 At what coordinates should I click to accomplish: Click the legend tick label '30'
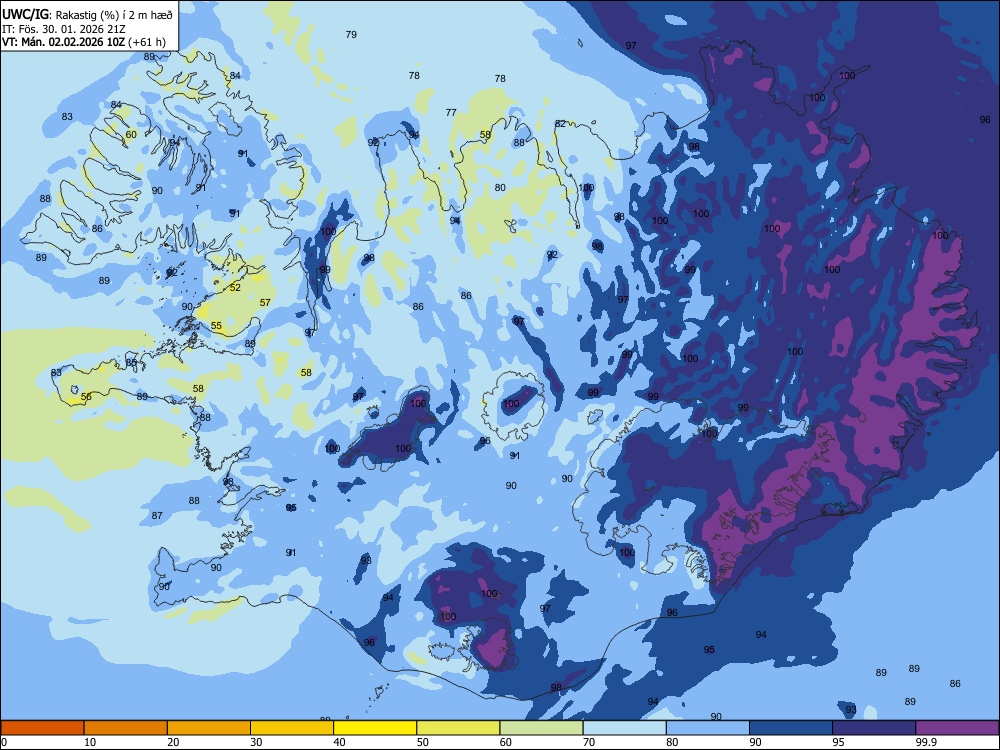(x=256, y=742)
